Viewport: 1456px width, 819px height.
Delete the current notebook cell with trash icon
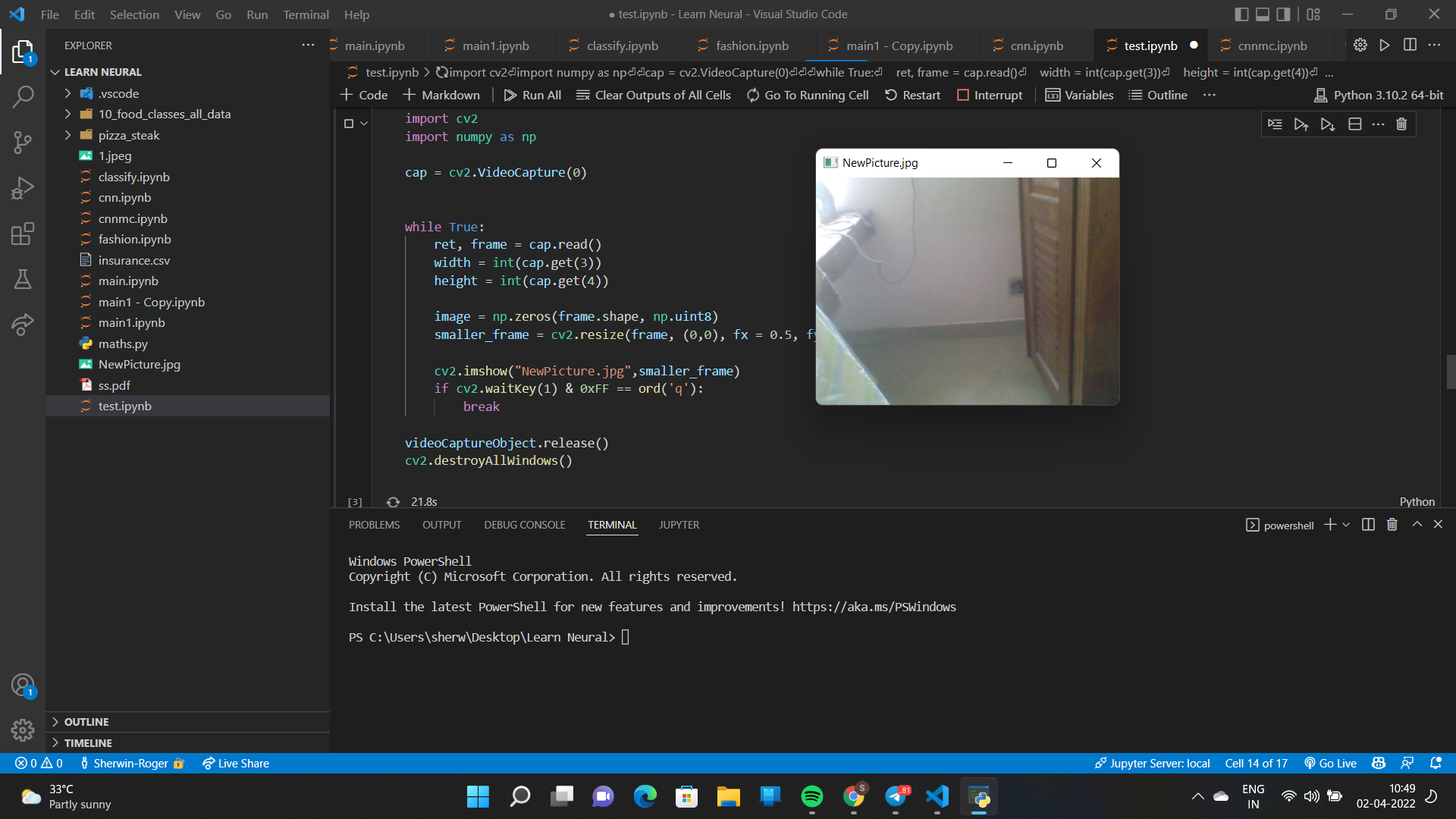1401,124
